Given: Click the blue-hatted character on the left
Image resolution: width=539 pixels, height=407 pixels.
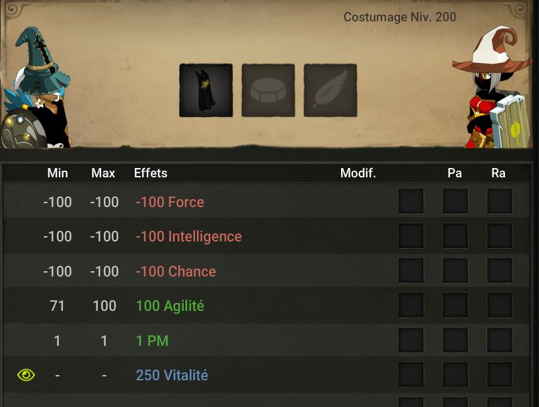Looking at the screenshot, I should tap(34, 88).
